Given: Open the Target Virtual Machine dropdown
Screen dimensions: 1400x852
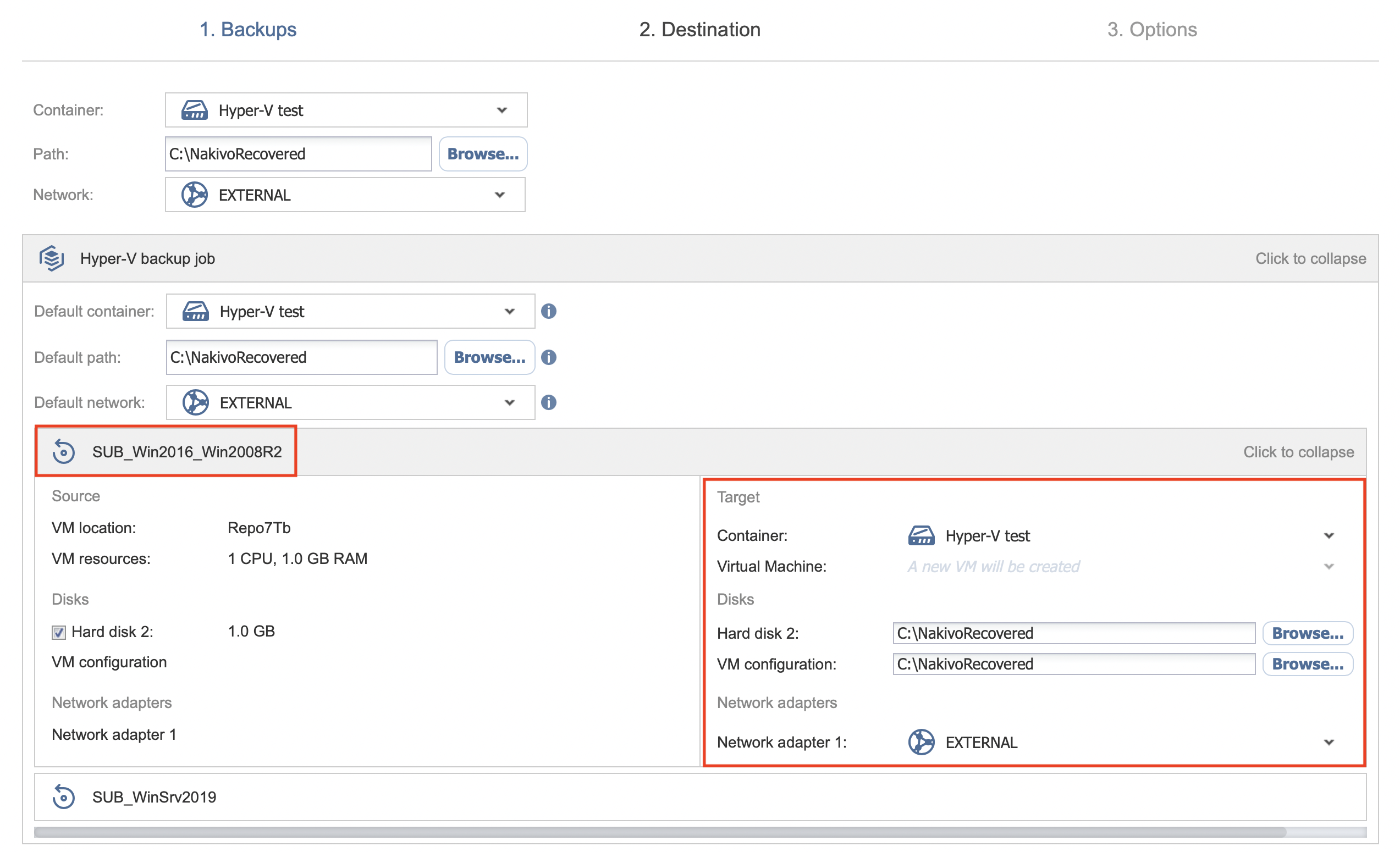Looking at the screenshot, I should pos(1329,566).
